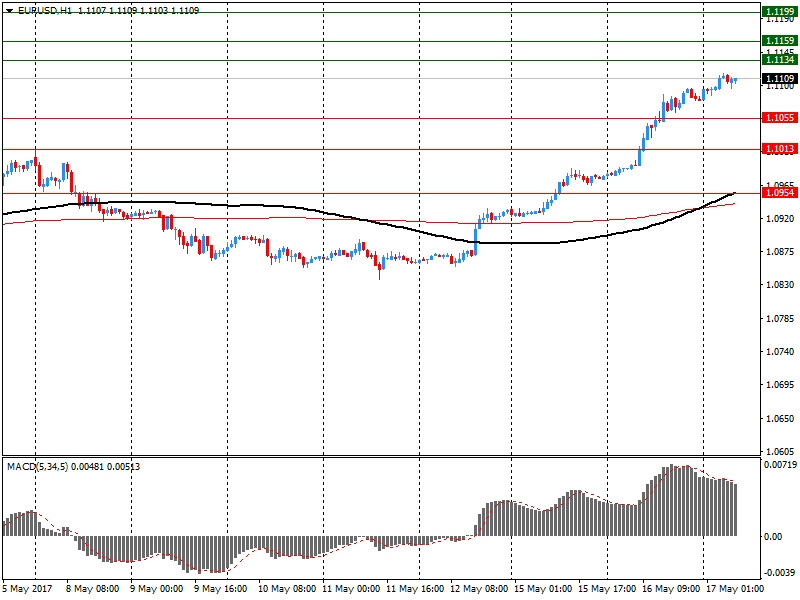This screenshot has width=800, height=600.
Task: Click the EURUSD,H1 chart title text
Action: click(x=45, y=10)
